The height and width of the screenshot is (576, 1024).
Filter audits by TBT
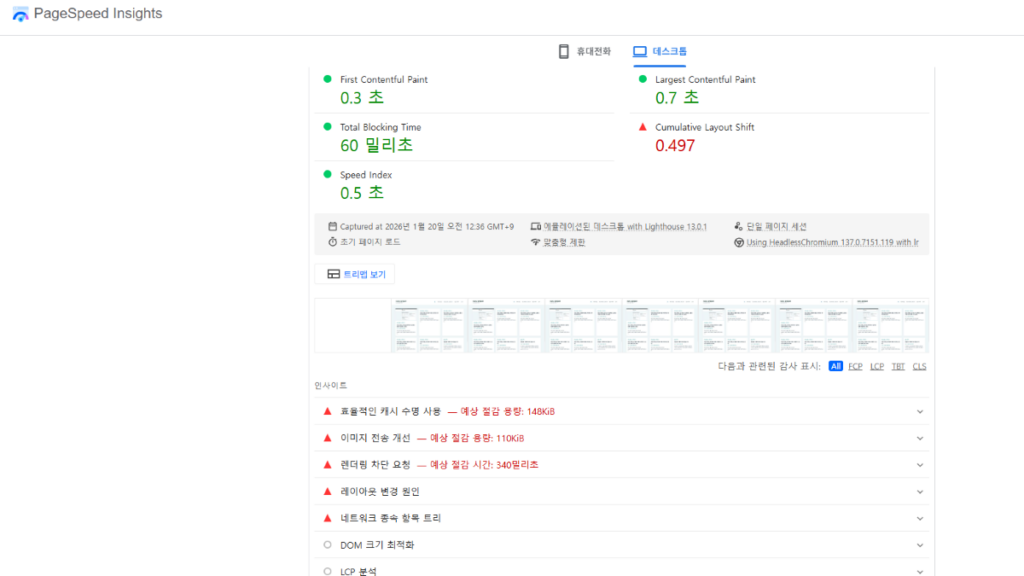tap(898, 366)
